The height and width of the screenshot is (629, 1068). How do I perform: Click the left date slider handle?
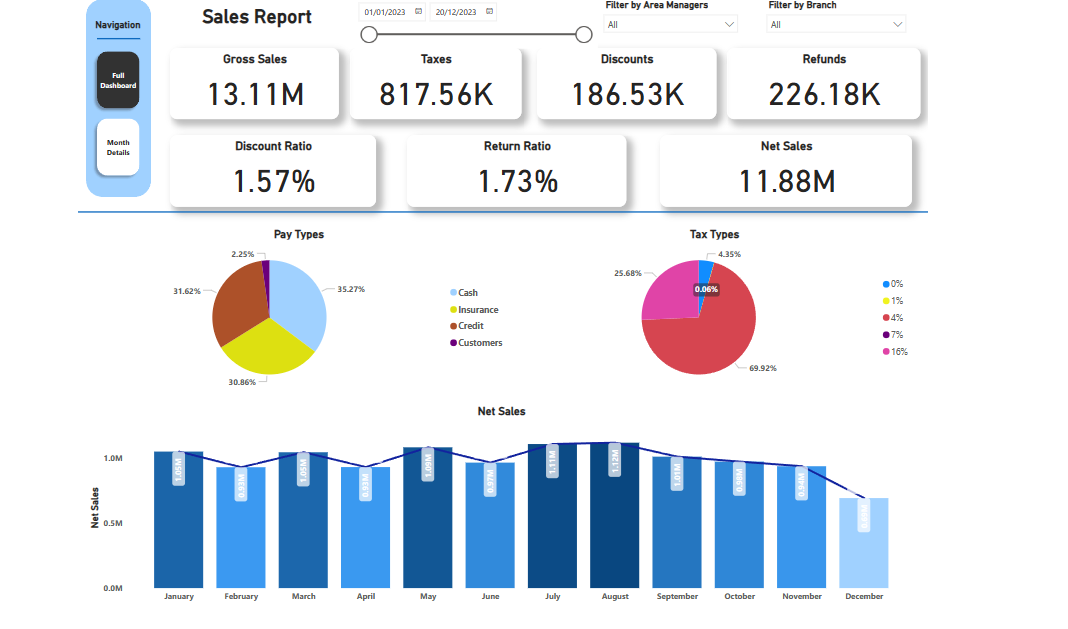tap(369, 35)
